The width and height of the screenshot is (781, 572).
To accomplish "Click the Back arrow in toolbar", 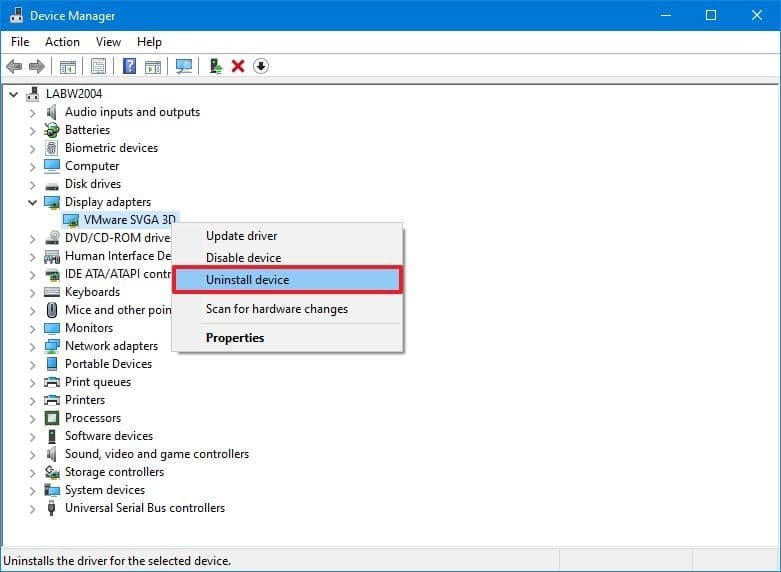I will click(x=14, y=66).
